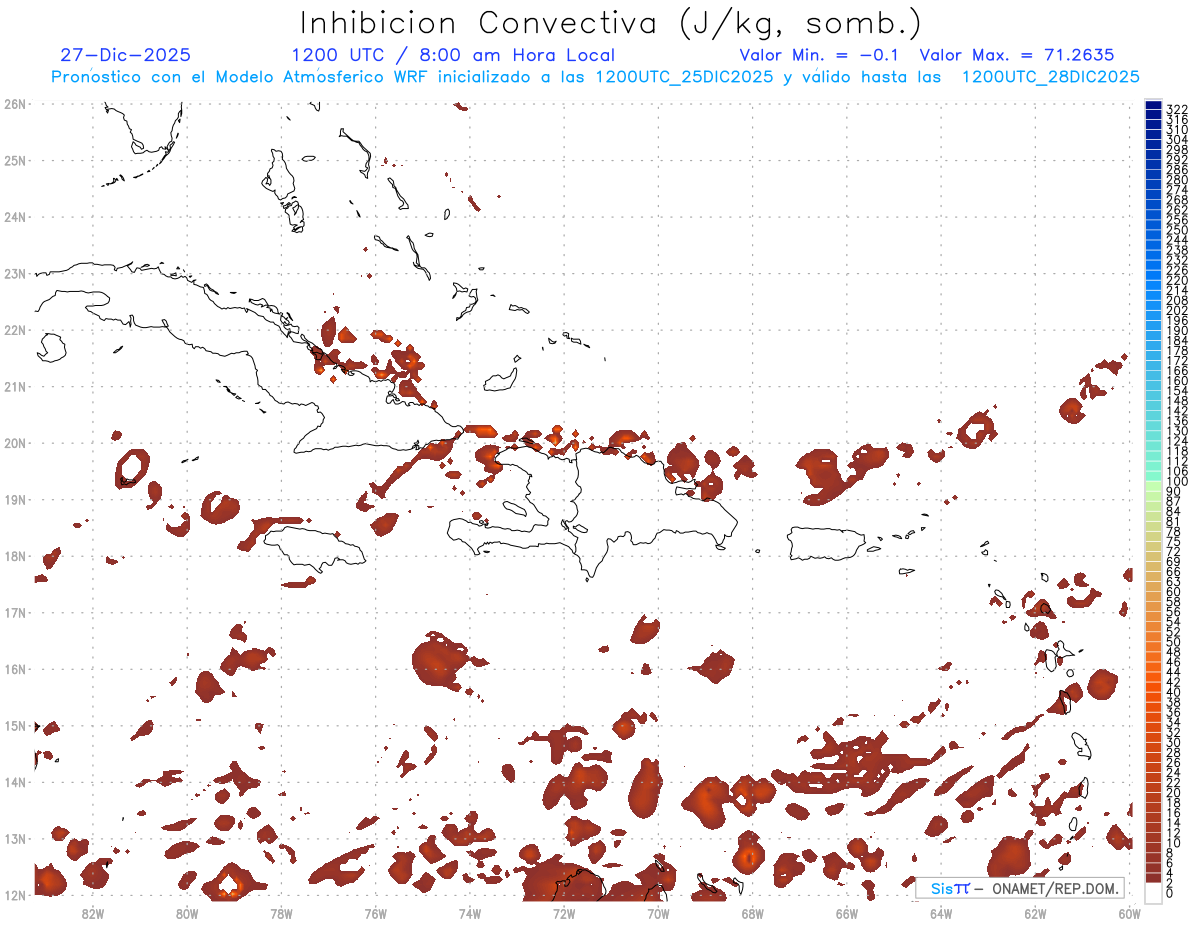Viewport: 1200px width, 927px height.
Task: Click the 'SisTT - ONAMET/REP.DOM.' credit box
Action: click(x=1020, y=888)
